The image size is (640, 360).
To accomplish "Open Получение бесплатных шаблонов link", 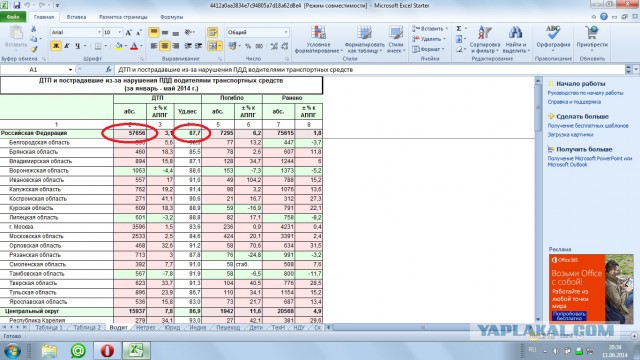I will [x=588, y=126].
